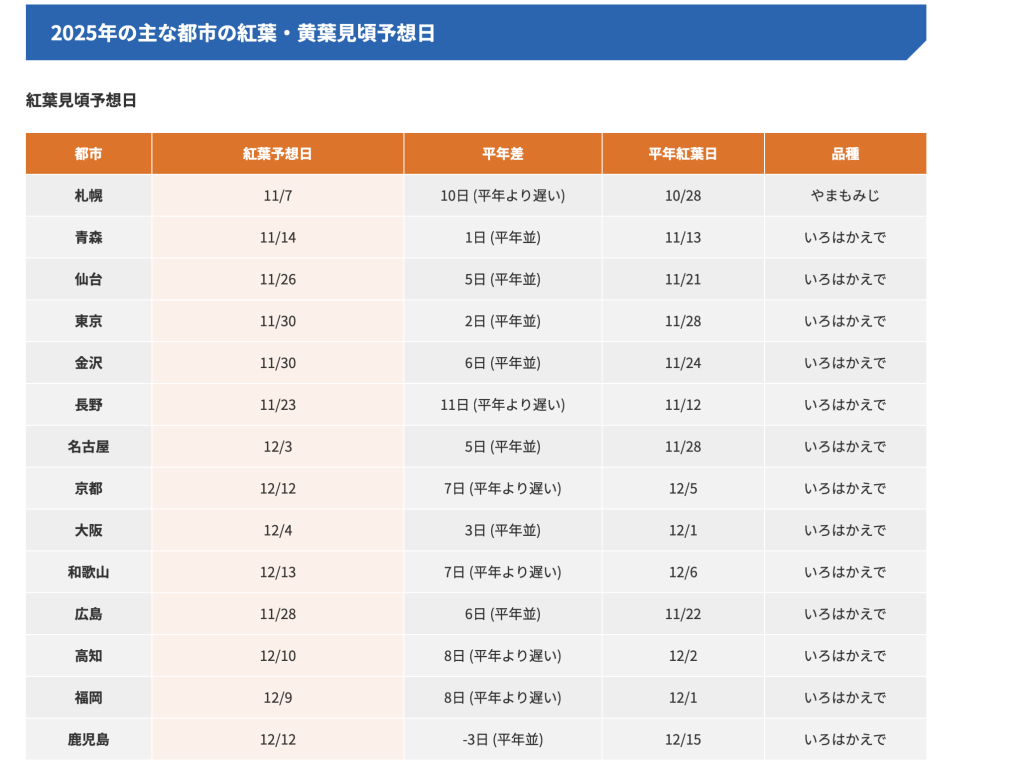Select the 名古屋 city cell
This screenshot has height=774, width=1024.
coord(88,447)
